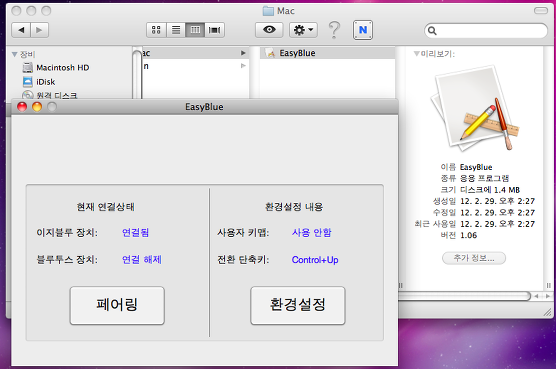This screenshot has height=369, width=556.
Task: Close the EasyBlue window
Action: point(22,107)
